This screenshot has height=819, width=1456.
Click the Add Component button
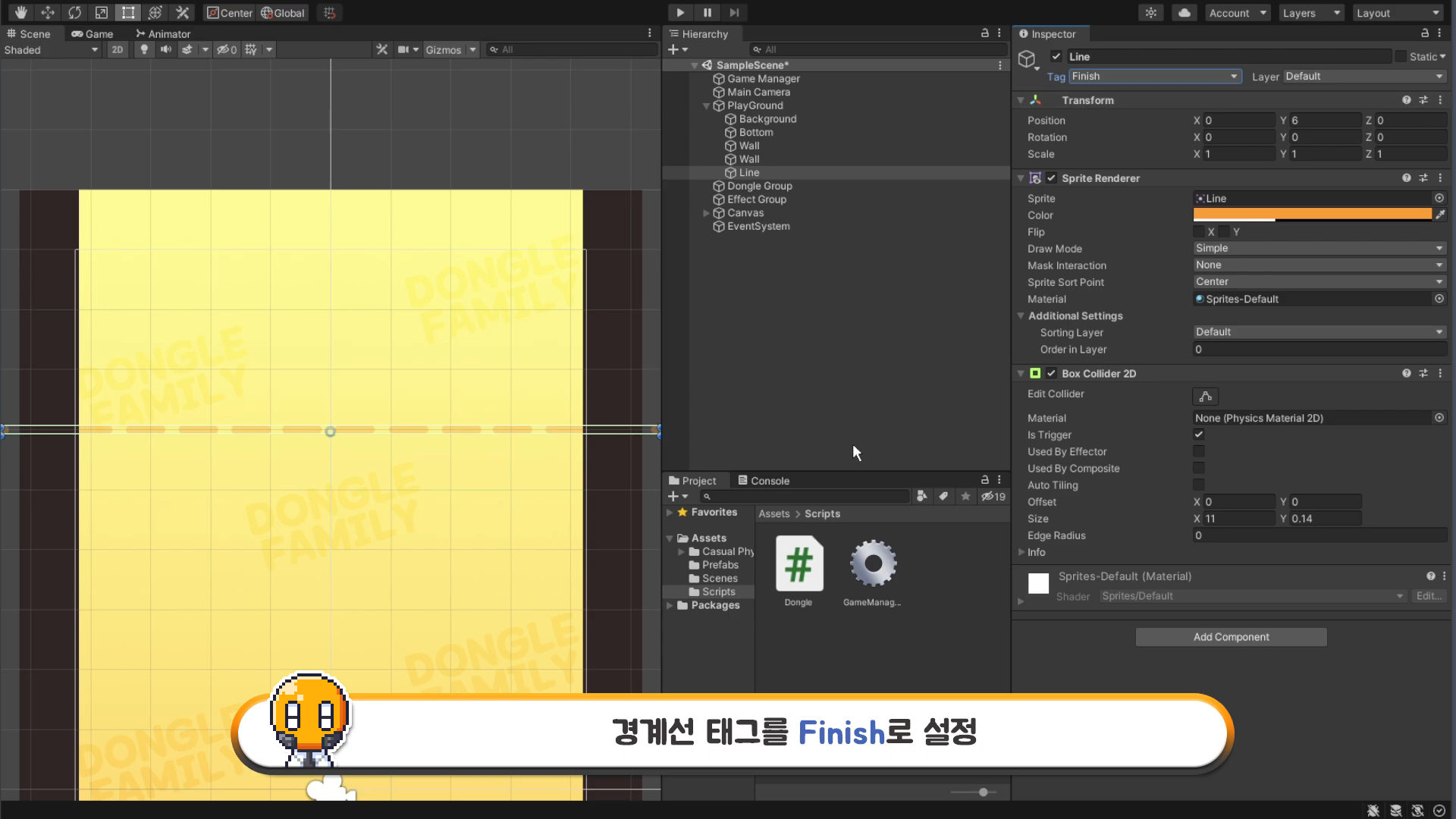click(1231, 637)
